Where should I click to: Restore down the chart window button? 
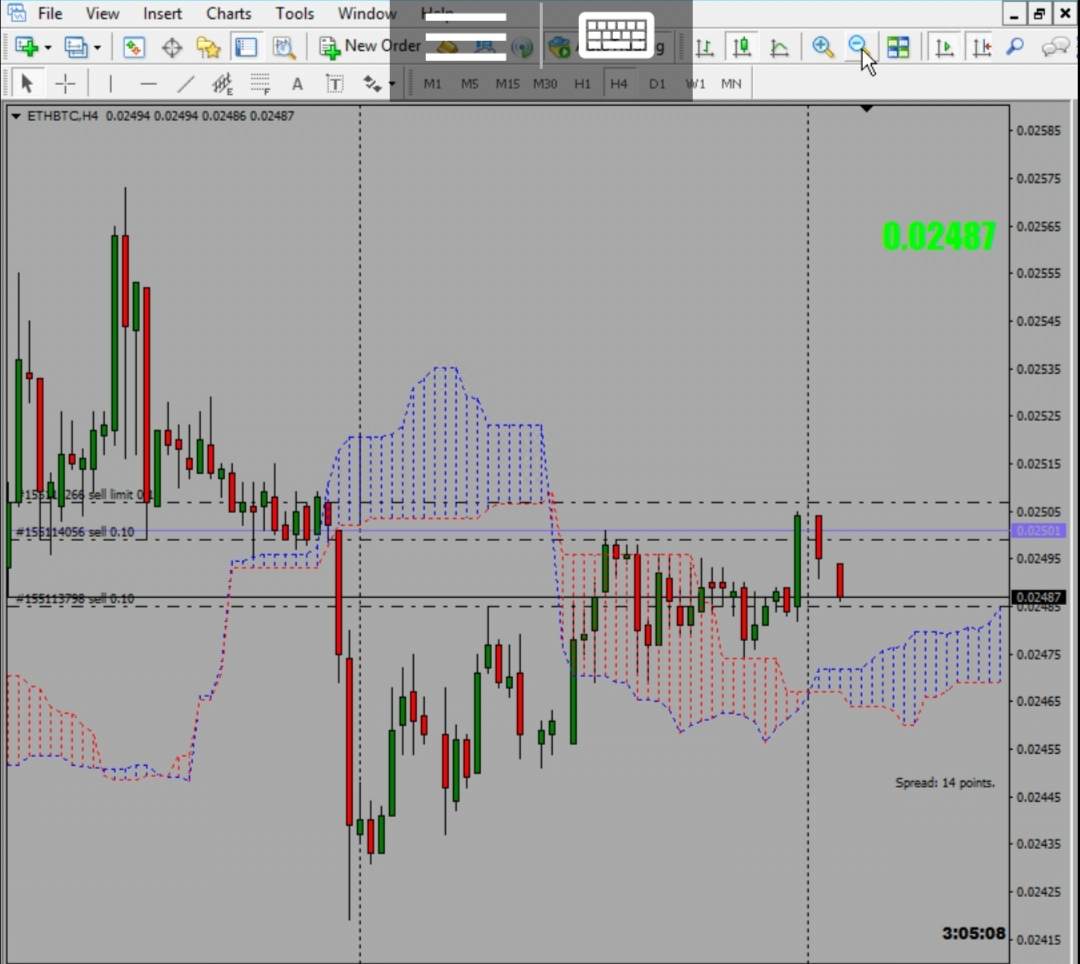click(x=1039, y=13)
